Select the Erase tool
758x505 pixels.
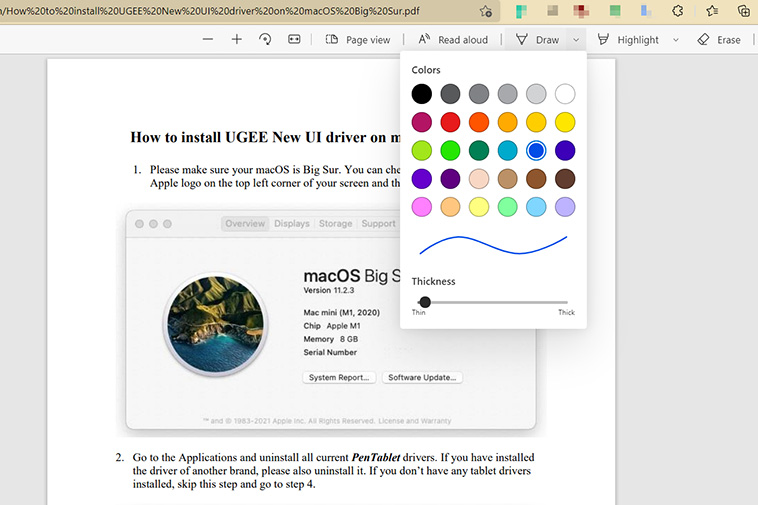719,40
